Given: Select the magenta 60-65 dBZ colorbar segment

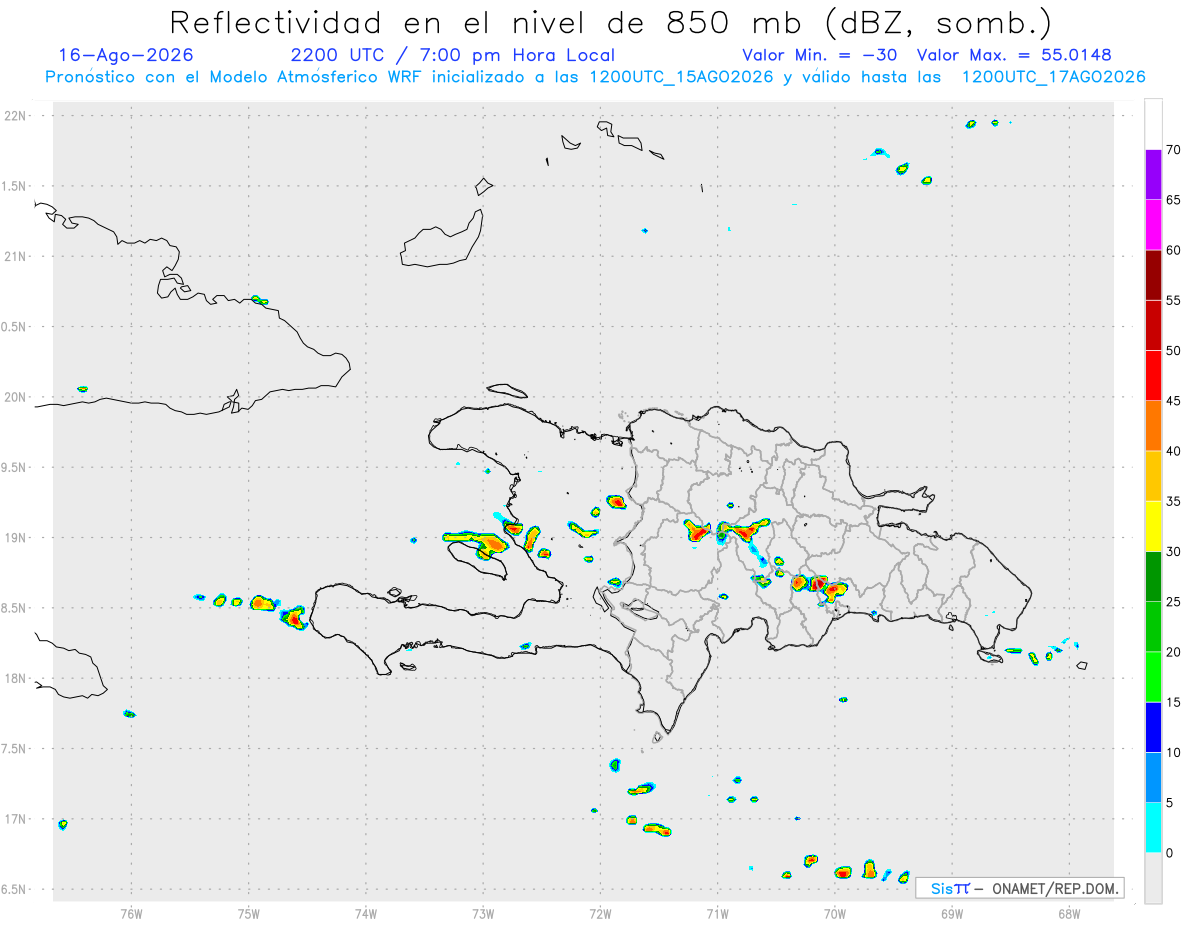Looking at the screenshot, I should [x=1153, y=225].
